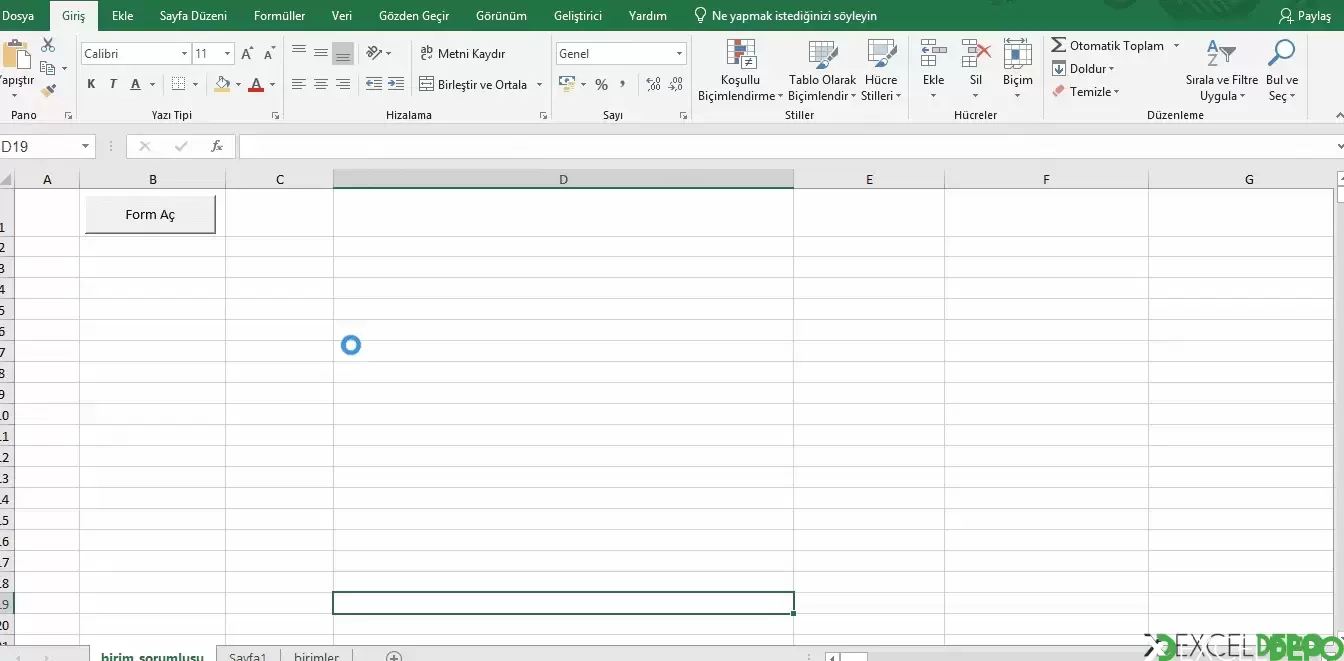The height and width of the screenshot is (661, 1344).
Task: Open Tablo Olarak Biçimlendir menu
Action: tap(823, 70)
